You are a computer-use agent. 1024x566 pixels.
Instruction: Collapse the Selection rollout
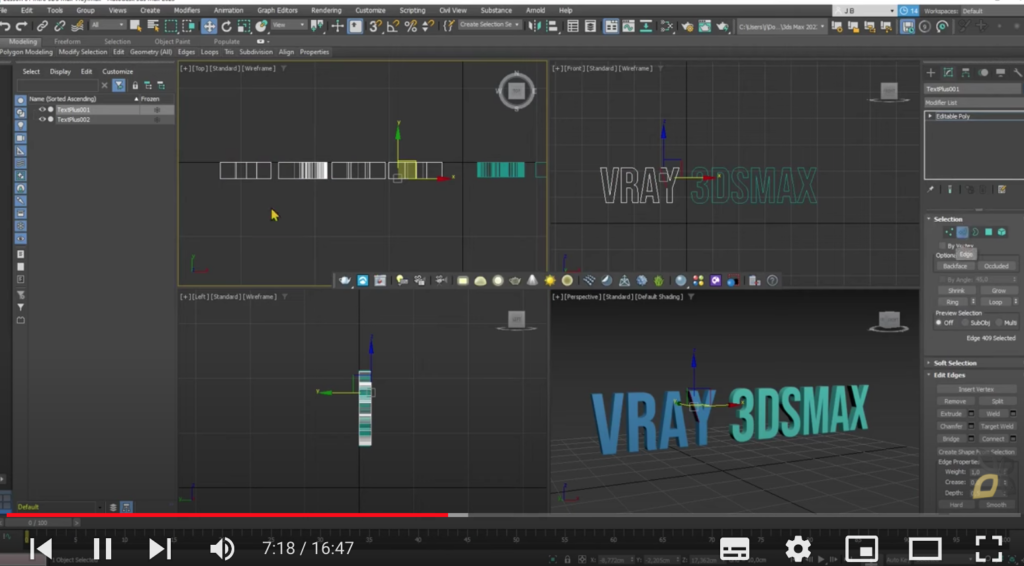[x=948, y=219]
